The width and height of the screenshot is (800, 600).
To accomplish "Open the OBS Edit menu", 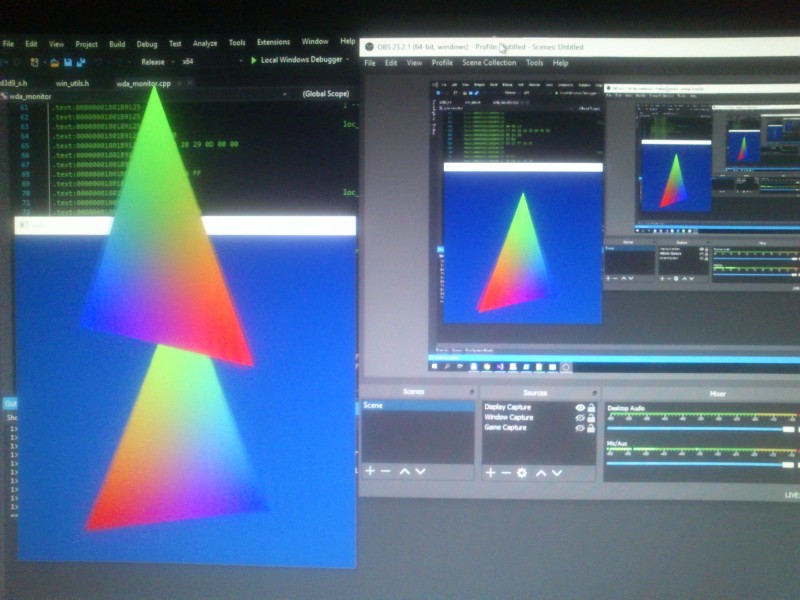I will 391,63.
